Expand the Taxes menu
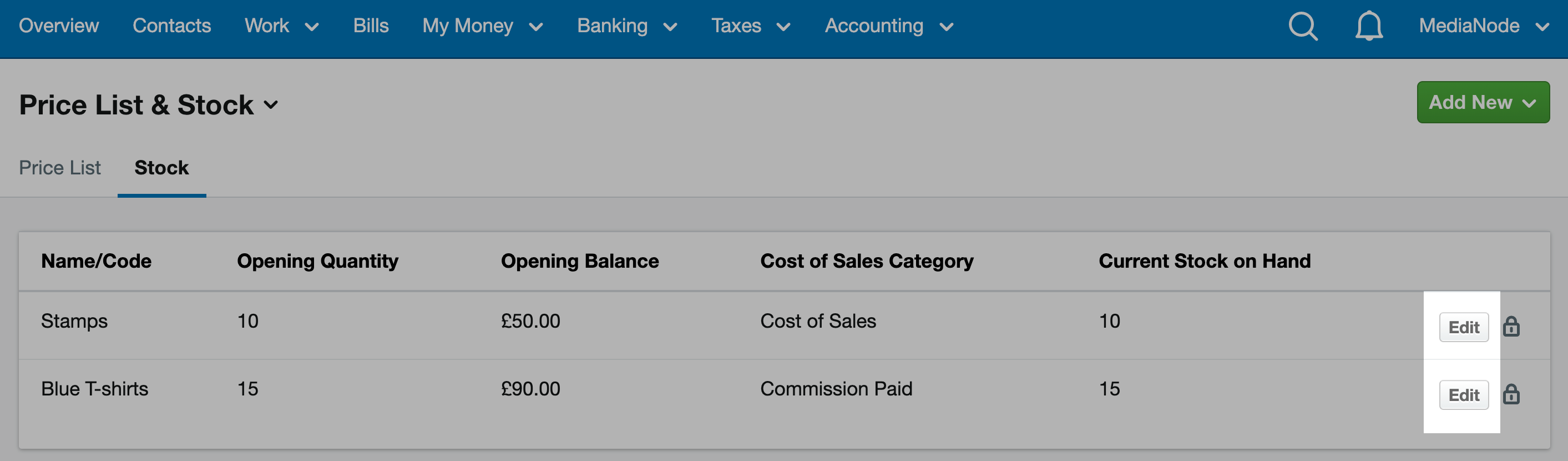 point(751,26)
